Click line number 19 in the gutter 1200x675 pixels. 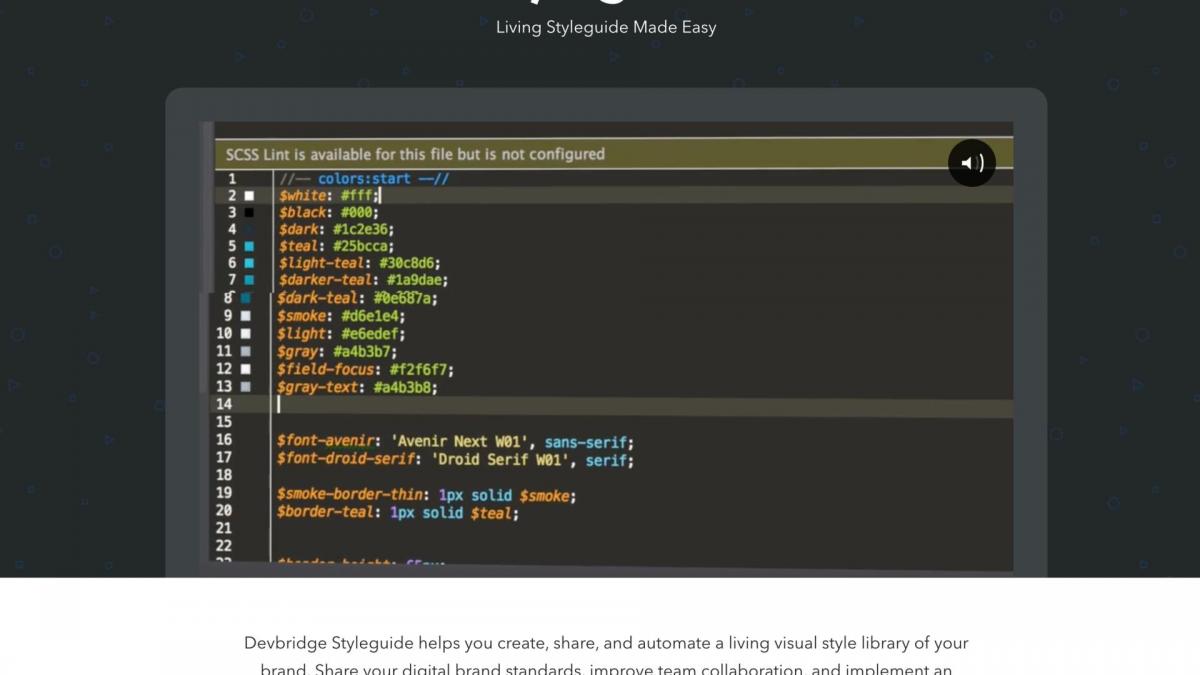coord(223,493)
